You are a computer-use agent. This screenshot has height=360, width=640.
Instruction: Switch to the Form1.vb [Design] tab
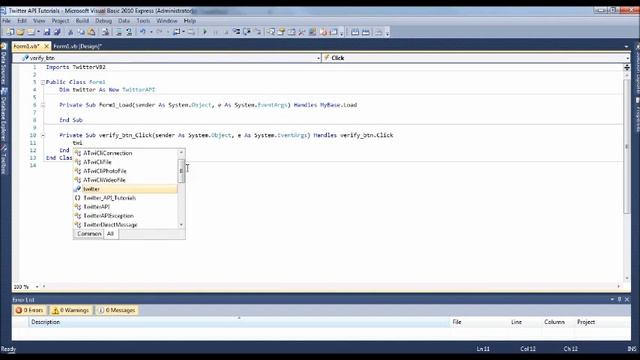(x=78, y=47)
